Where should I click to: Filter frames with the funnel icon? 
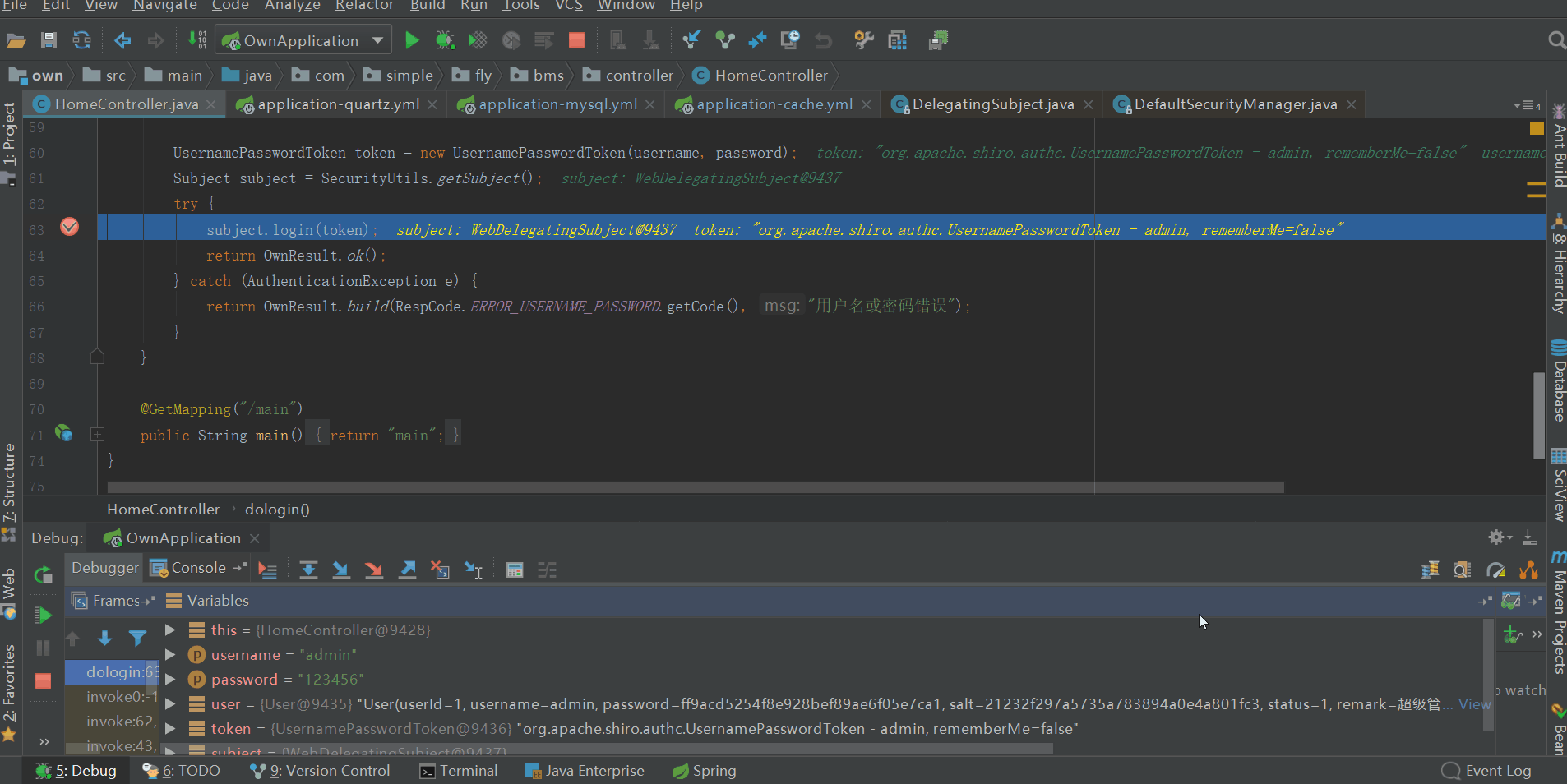pyautogui.click(x=137, y=639)
